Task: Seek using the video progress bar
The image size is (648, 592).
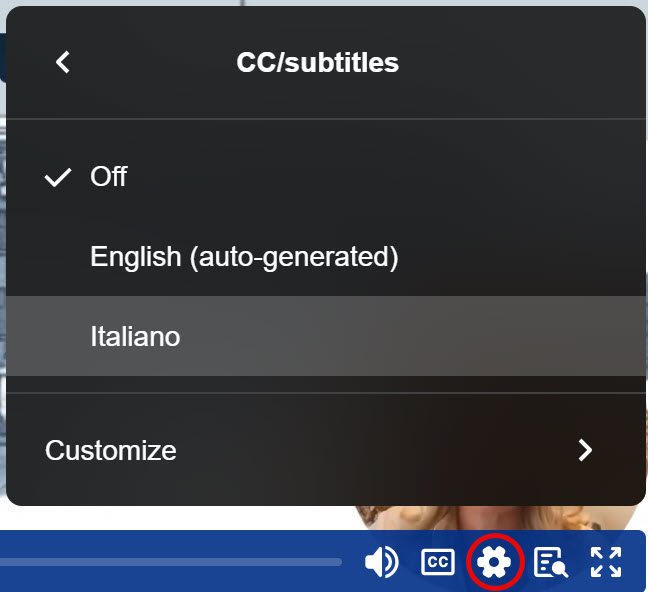Action: click(x=170, y=562)
